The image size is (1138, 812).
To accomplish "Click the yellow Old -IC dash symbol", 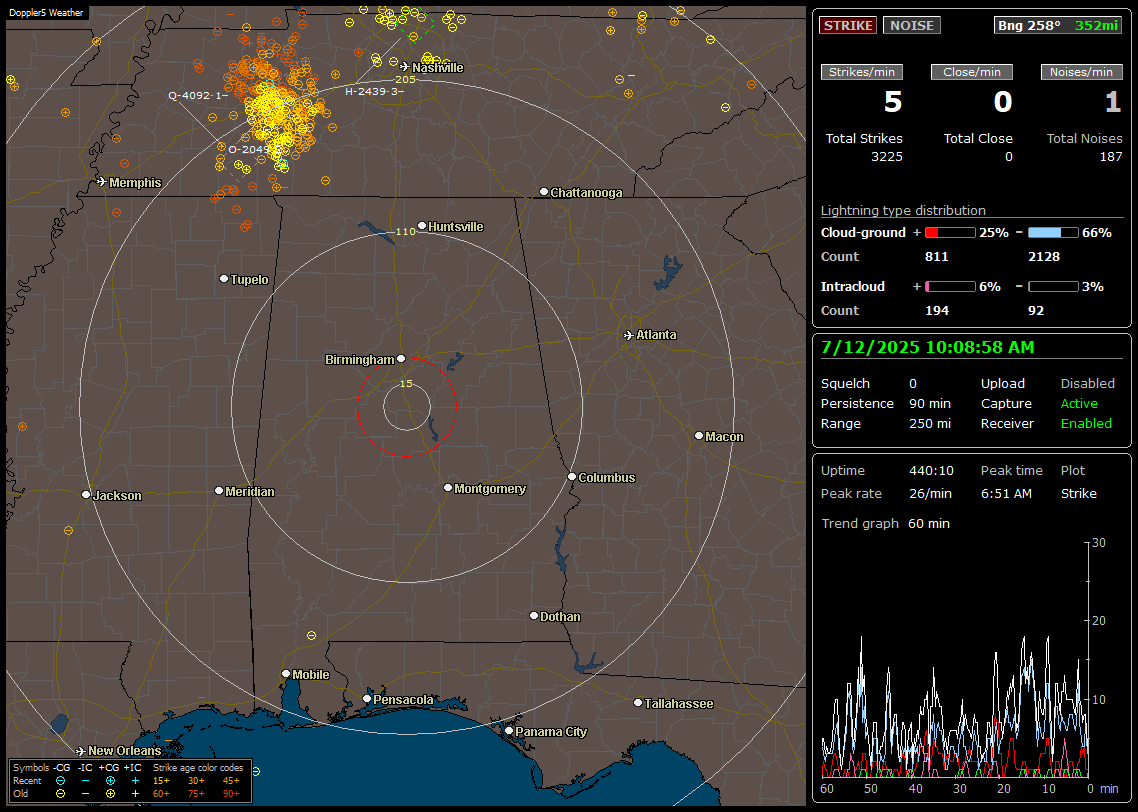I will 85,794.
